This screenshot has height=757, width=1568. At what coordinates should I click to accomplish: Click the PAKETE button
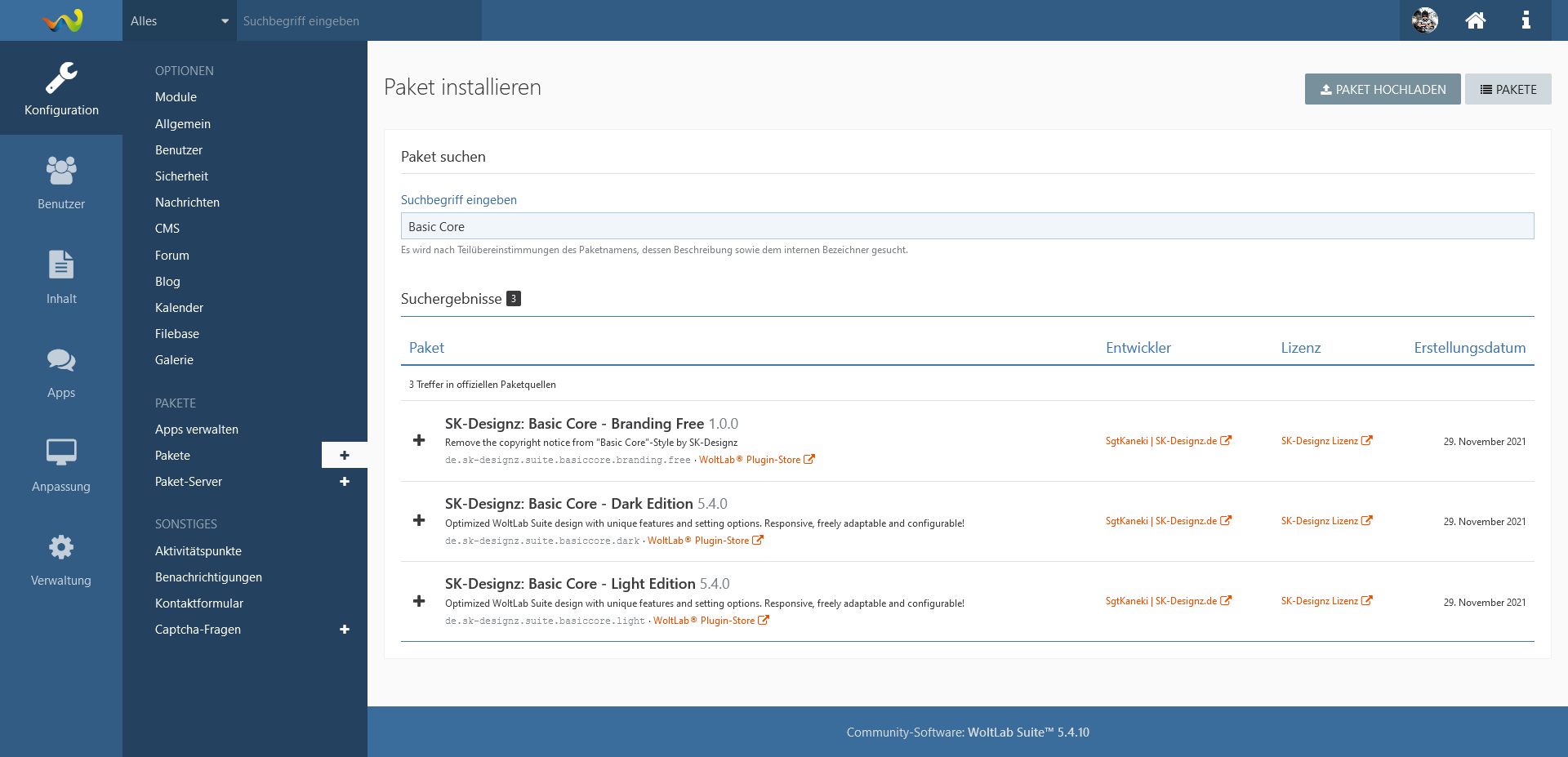[x=1508, y=90]
